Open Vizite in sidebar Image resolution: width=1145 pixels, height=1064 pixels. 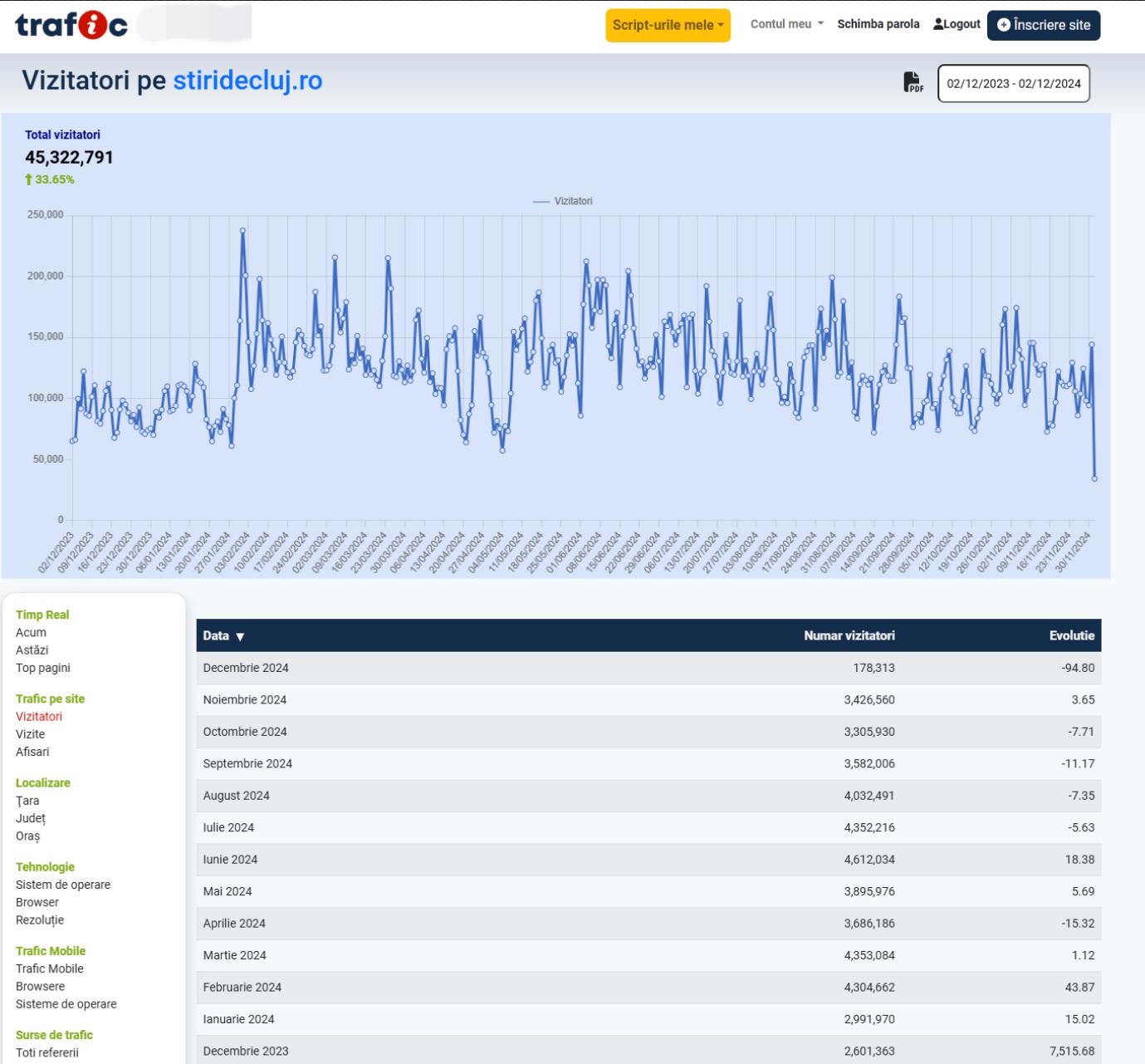pyautogui.click(x=30, y=733)
